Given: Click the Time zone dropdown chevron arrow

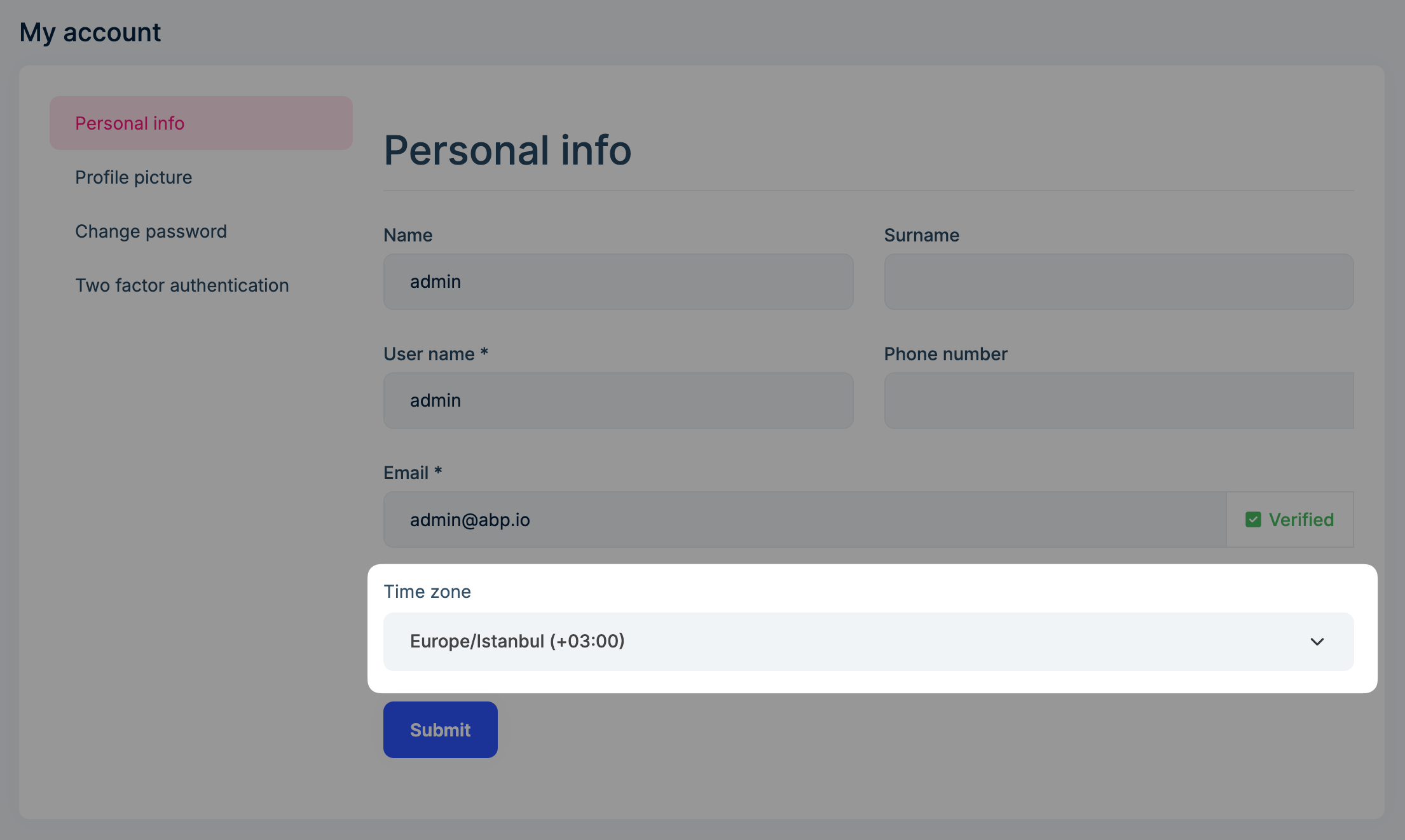Looking at the screenshot, I should coord(1318,642).
